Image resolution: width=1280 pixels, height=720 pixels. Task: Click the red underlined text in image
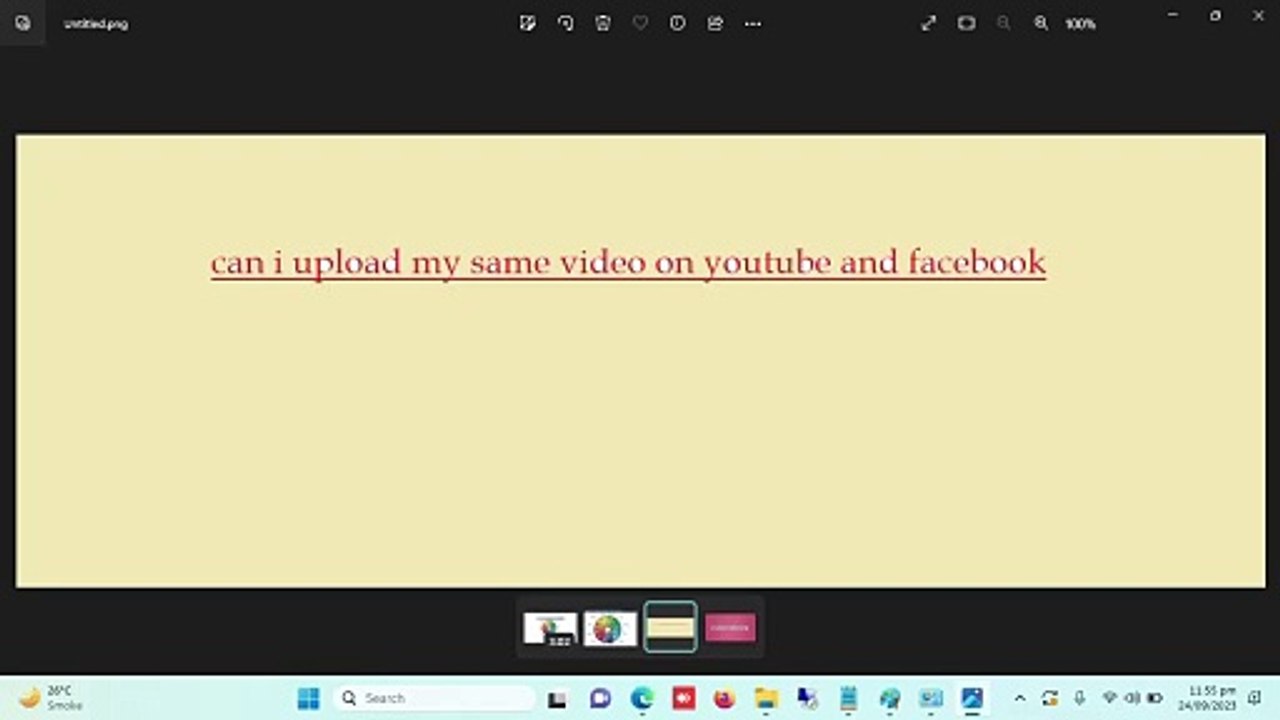tap(628, 262)
